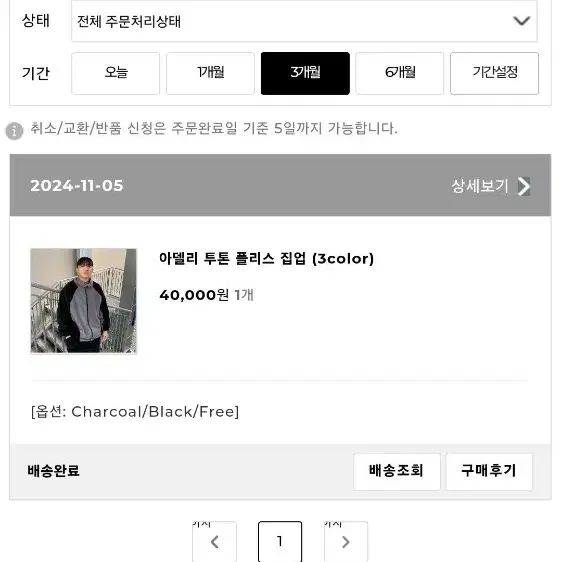Click the right chevron icon next to 상세보기
Viewport: 562px width, 562px height.
(x=524, y=186)
